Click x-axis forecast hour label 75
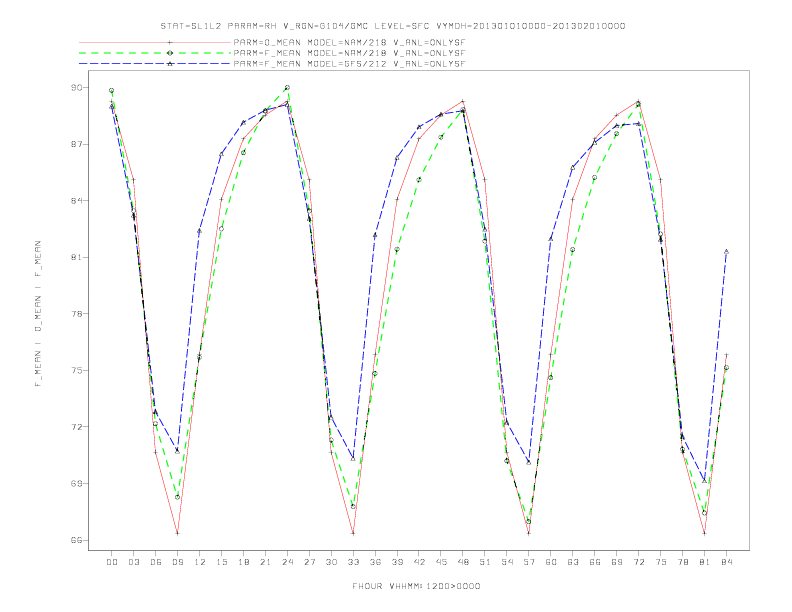Screen dimensions: 792x612 point(661,562)
